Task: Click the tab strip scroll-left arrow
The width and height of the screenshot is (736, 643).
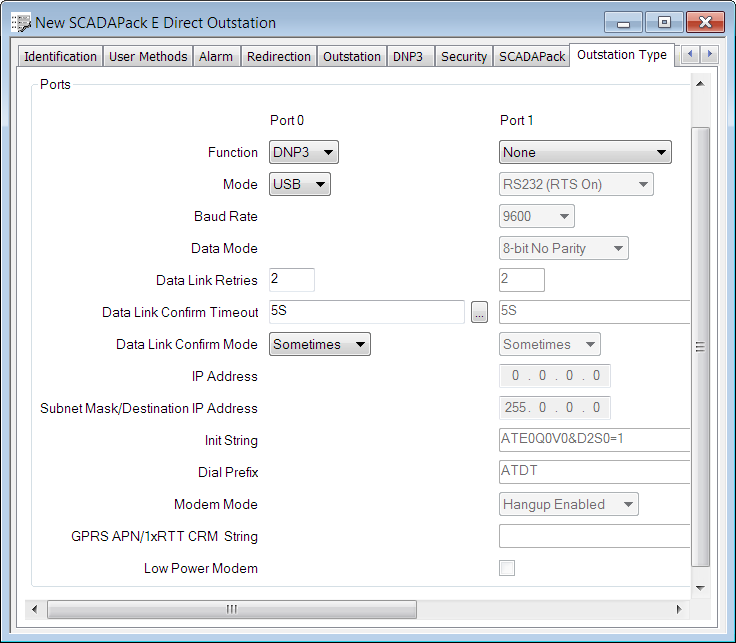Action: (x=690, y=55)
